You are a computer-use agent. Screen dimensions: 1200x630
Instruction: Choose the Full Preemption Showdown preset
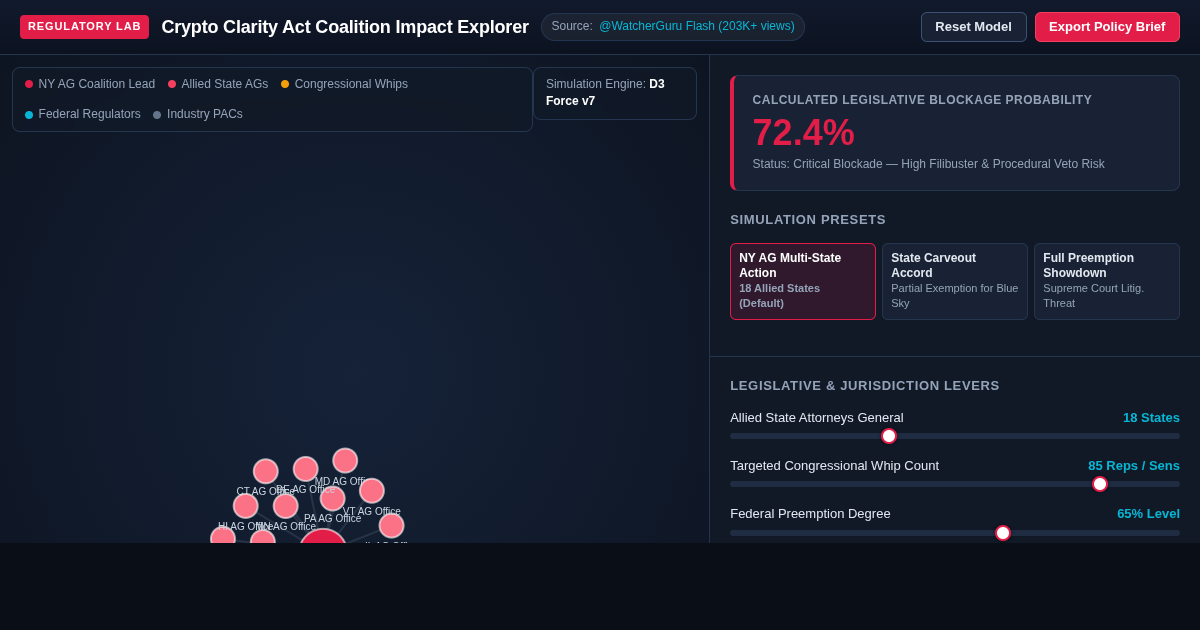[x=1107, y=281]
